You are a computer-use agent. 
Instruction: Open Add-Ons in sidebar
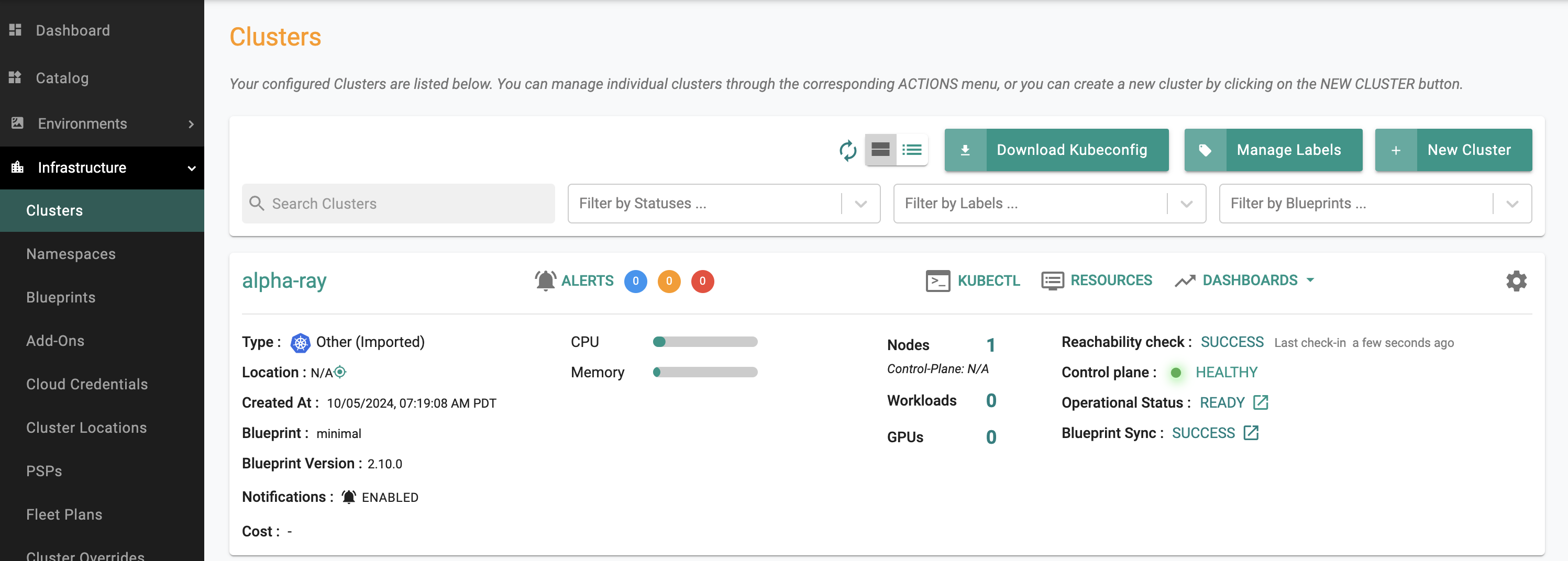pos(55,341)
